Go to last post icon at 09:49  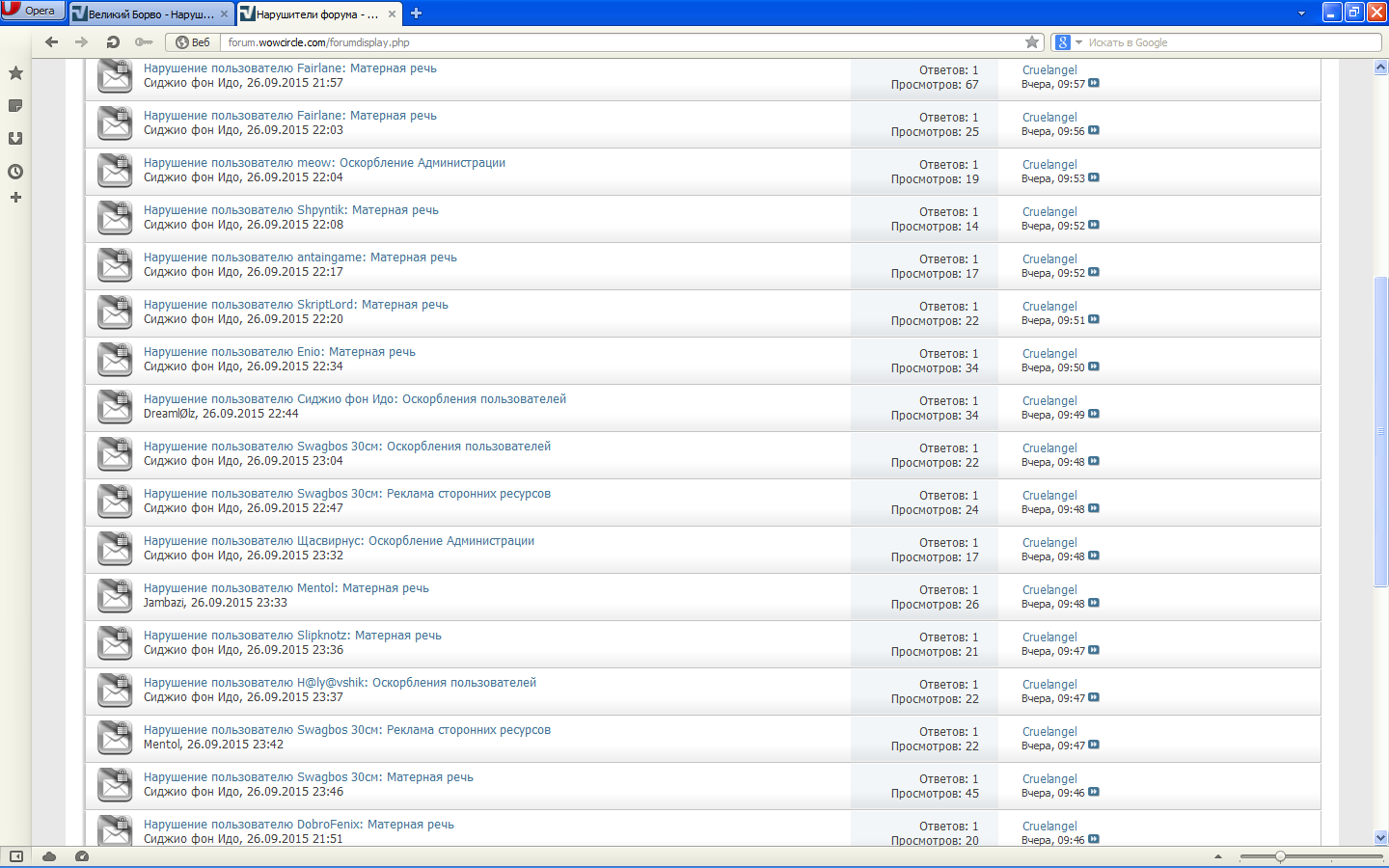[1094, 415]
